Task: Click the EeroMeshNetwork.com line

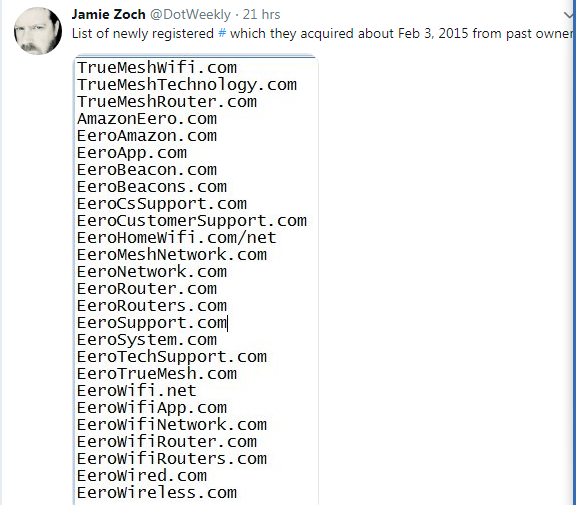Action: (172, 255)
